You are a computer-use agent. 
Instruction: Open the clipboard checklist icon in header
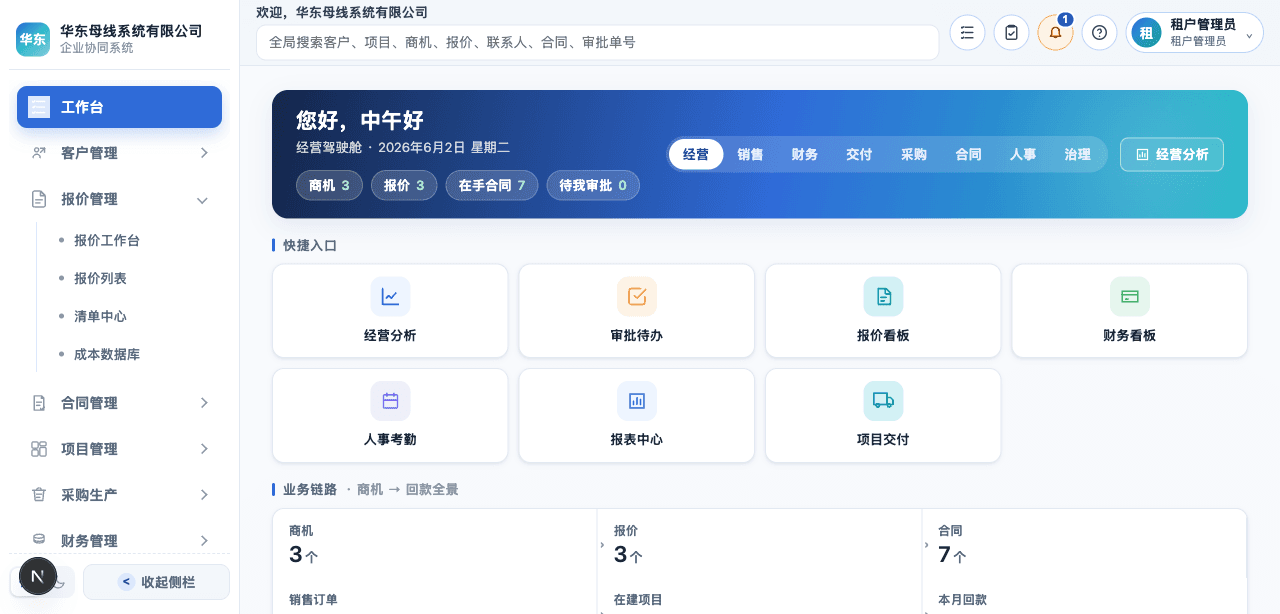pyautogui.click(x=1011, y=33)
